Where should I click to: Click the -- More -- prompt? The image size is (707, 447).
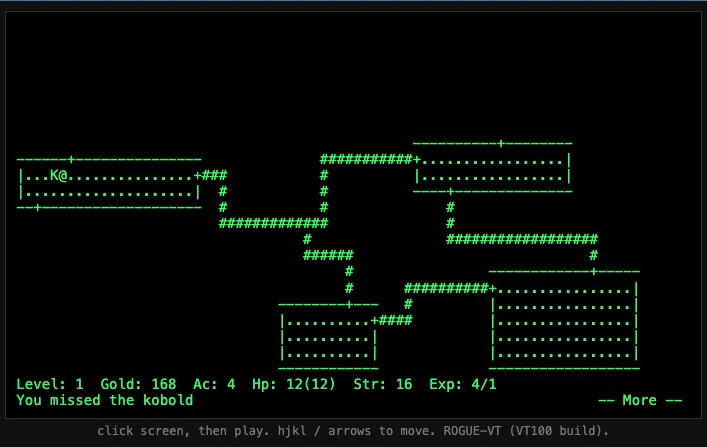[639, 400]
